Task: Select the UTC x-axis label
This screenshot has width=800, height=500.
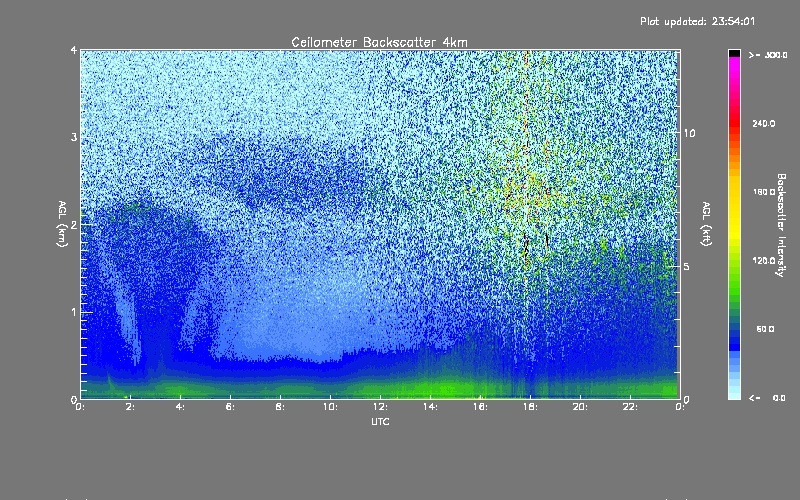Action: click(380, 421)
